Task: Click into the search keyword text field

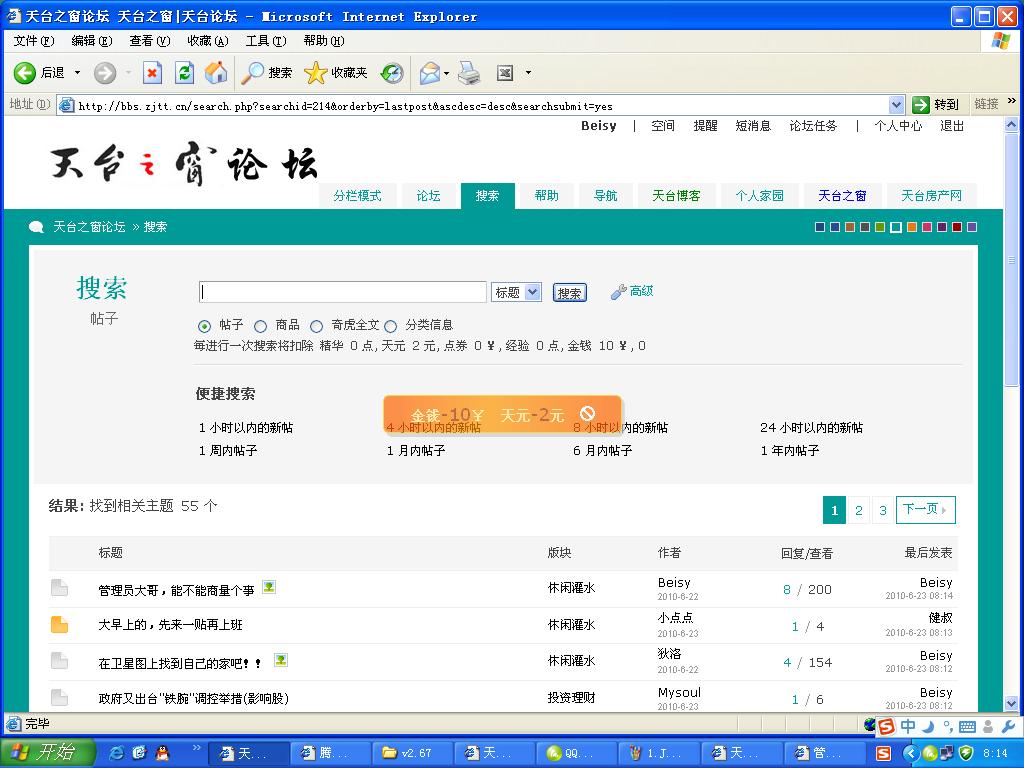Action: pyautogui.click(x=342, y=292)
